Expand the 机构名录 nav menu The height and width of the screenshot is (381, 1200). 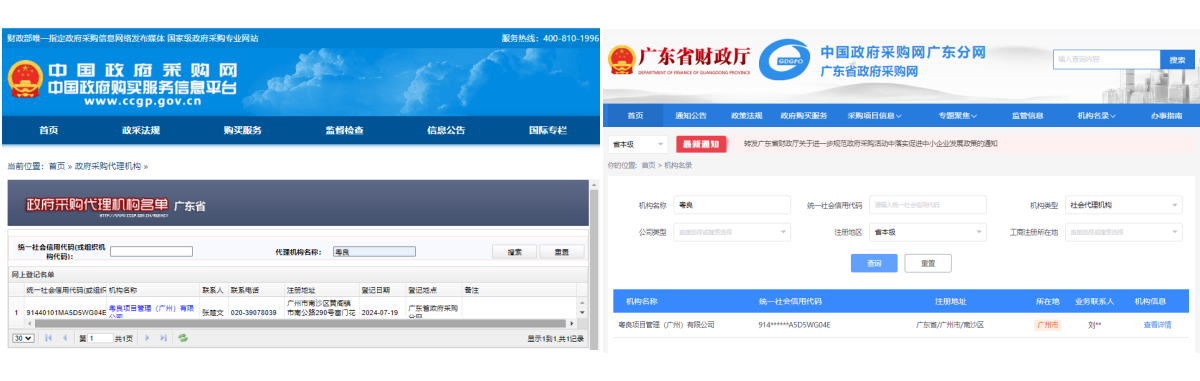tap(1097, 116)
